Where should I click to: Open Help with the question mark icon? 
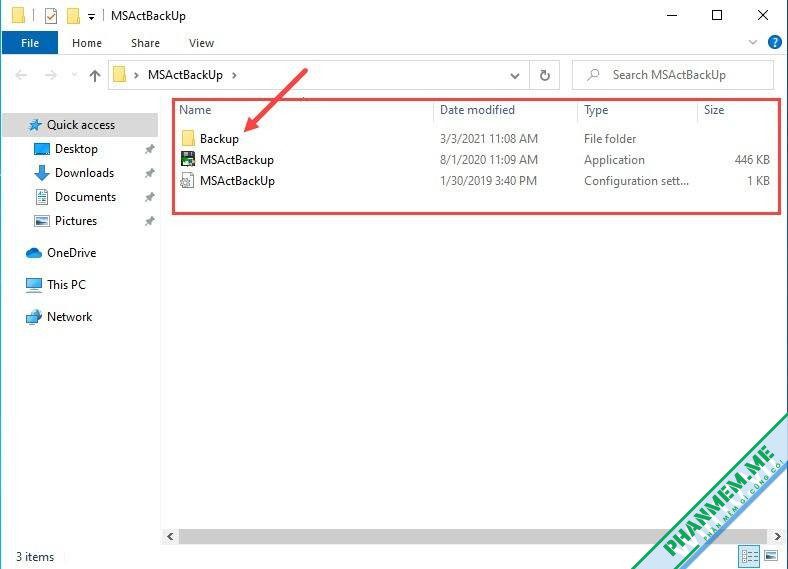774,42
